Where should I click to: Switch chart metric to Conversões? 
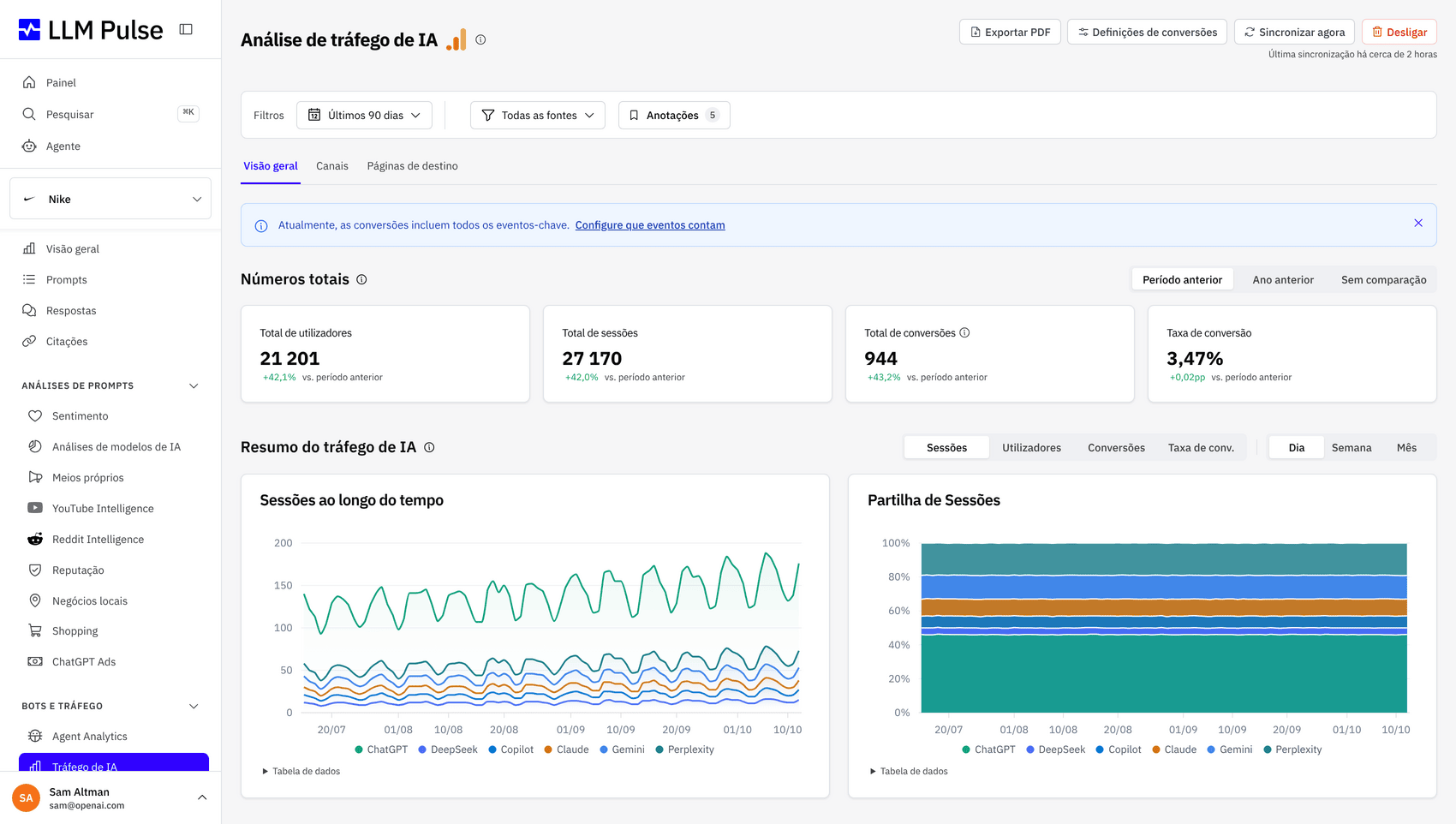click(1116, 447)
